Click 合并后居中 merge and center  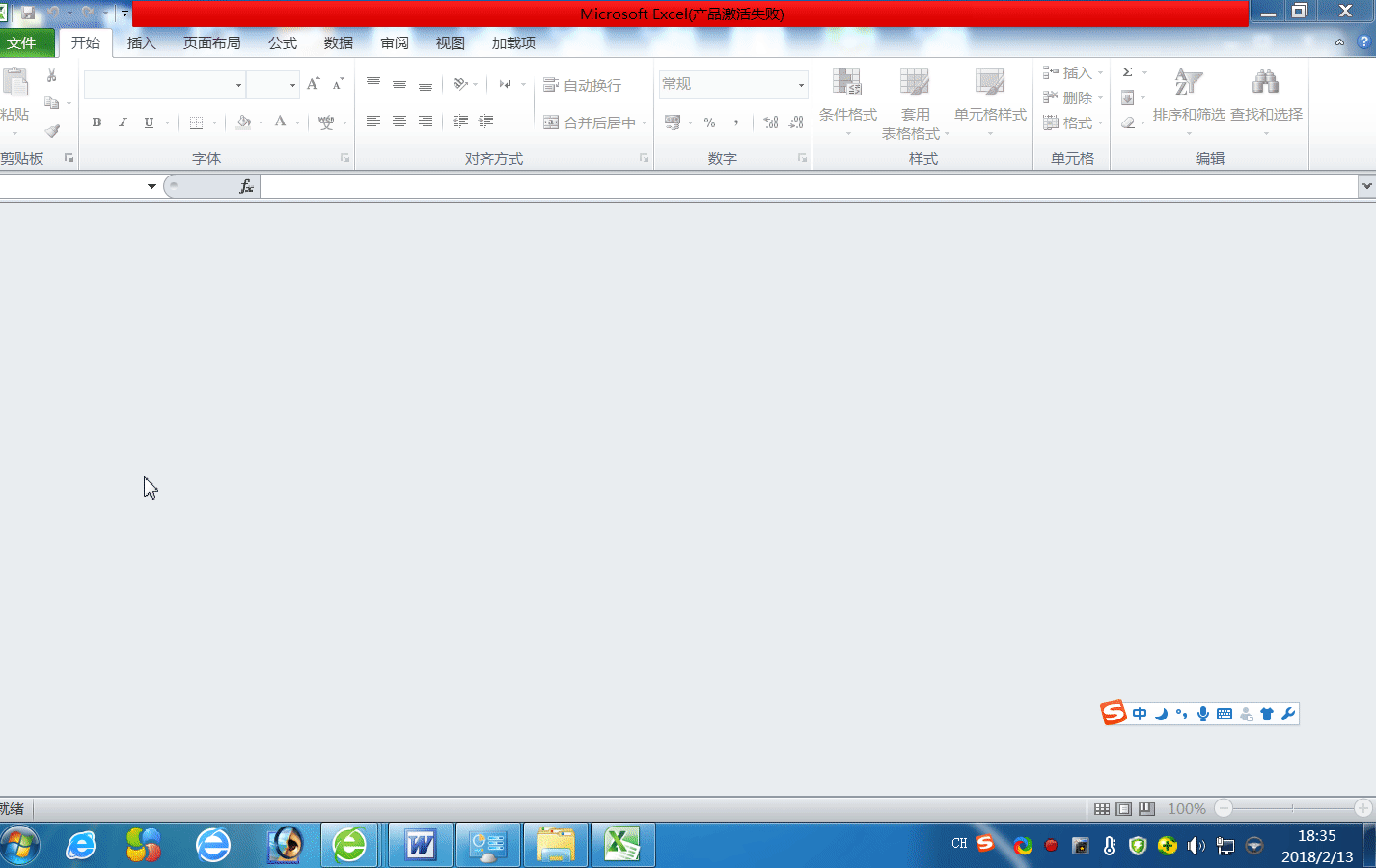pyautogui.click(x=590, y=122)
